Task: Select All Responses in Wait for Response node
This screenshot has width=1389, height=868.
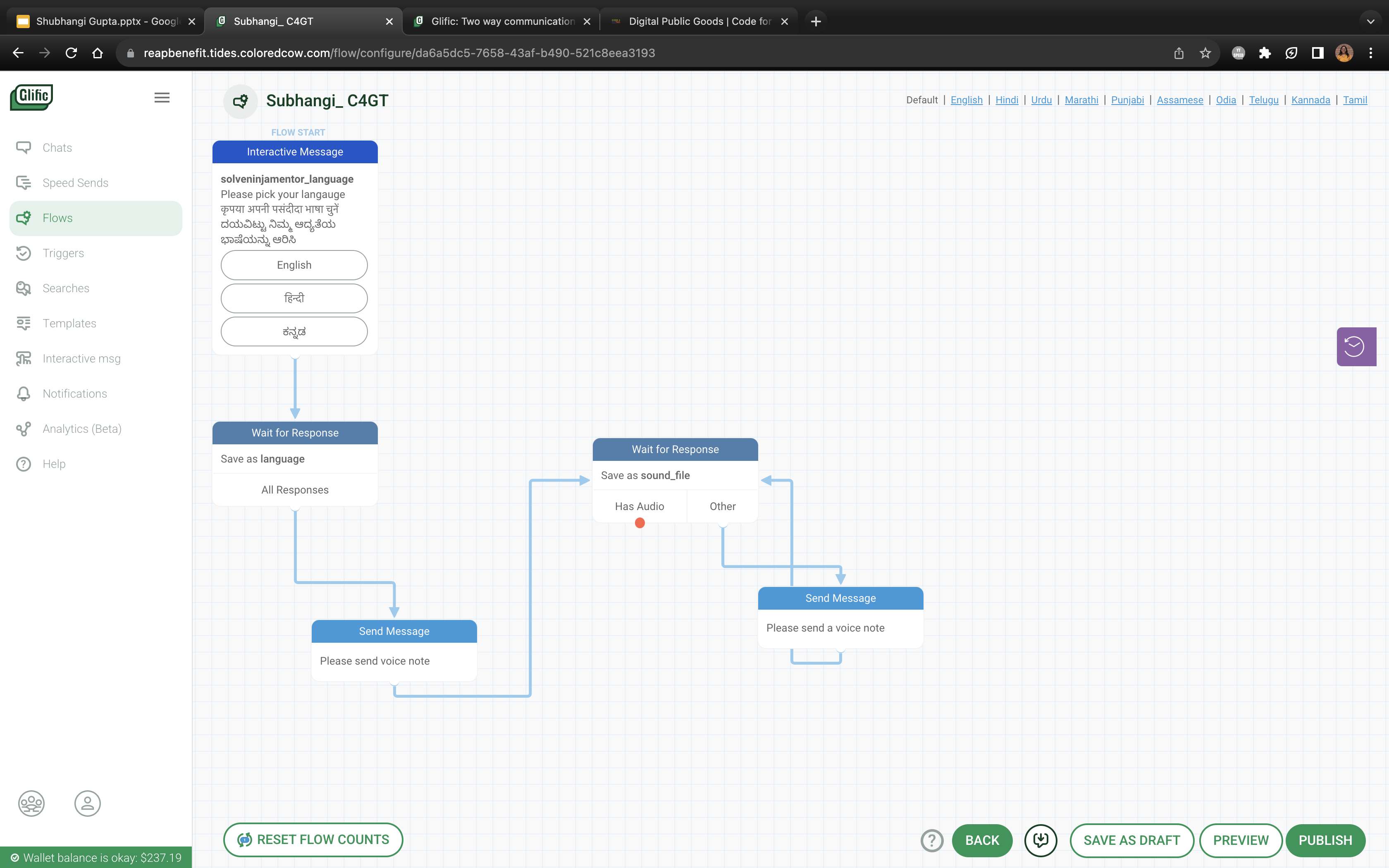Action: 294,489
